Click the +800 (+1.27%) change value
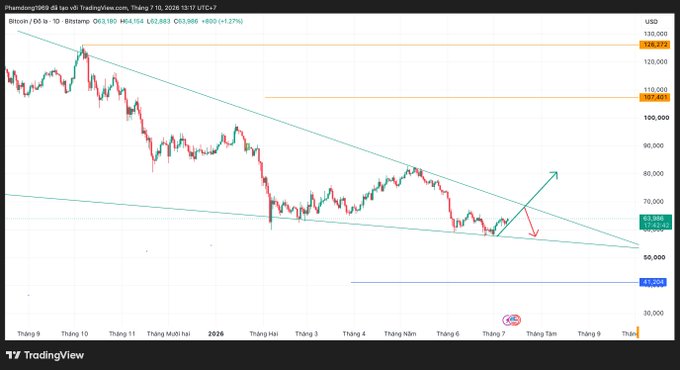Viewport: 680px width, 370px height. tap(222, 21)
